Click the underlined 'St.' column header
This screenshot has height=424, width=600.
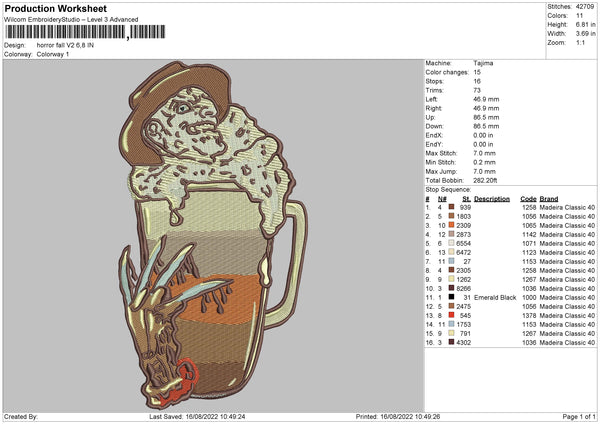click(x=466, y=199)
